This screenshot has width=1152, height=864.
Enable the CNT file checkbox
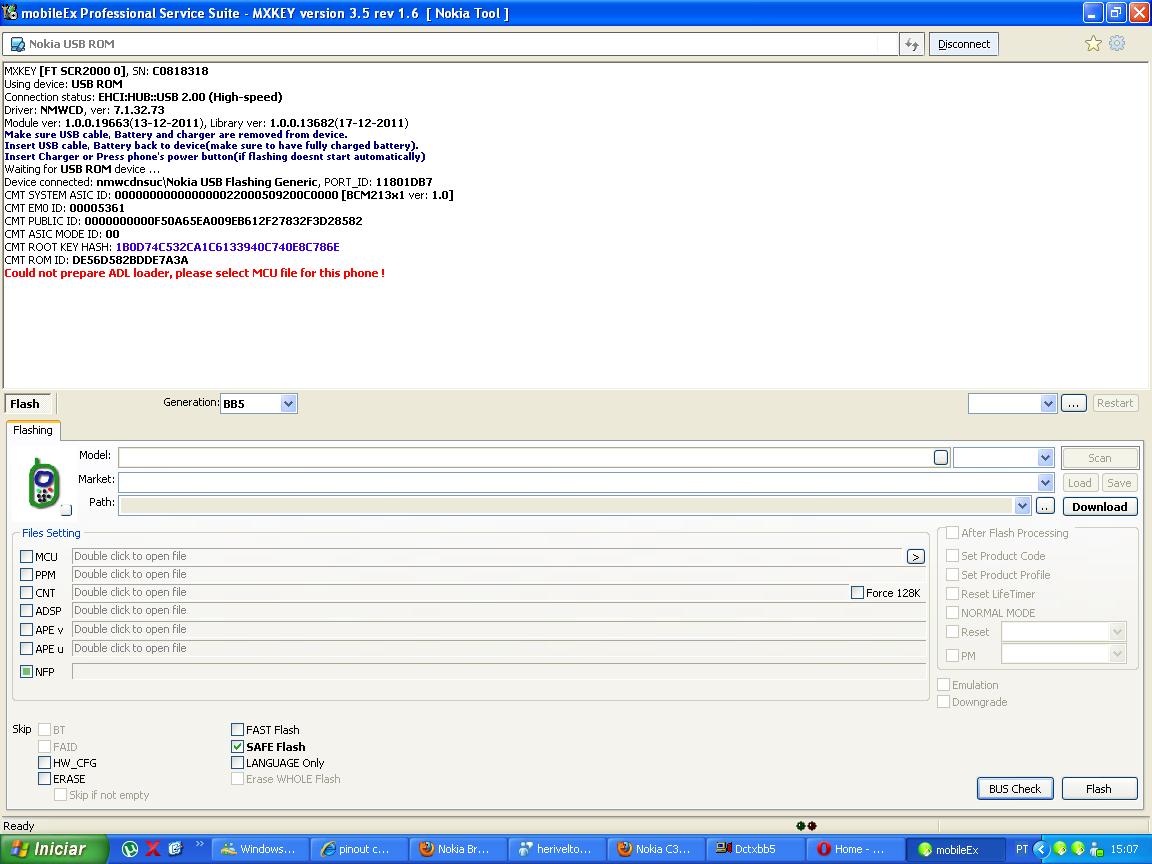(x=26, y=593)
